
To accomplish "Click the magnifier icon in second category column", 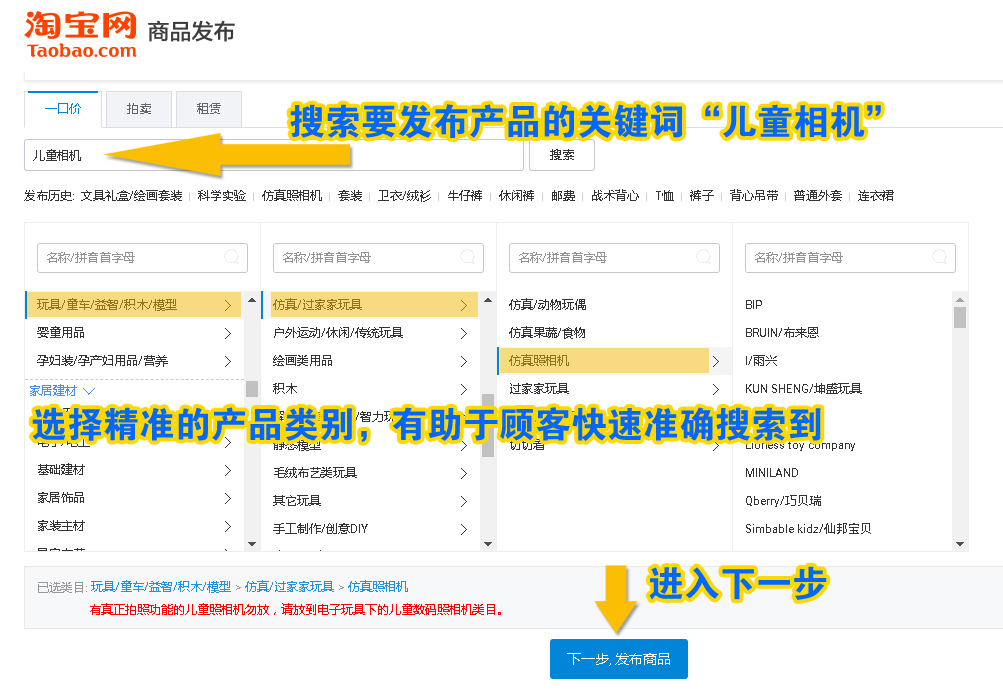I will click(x=466, y=257).
